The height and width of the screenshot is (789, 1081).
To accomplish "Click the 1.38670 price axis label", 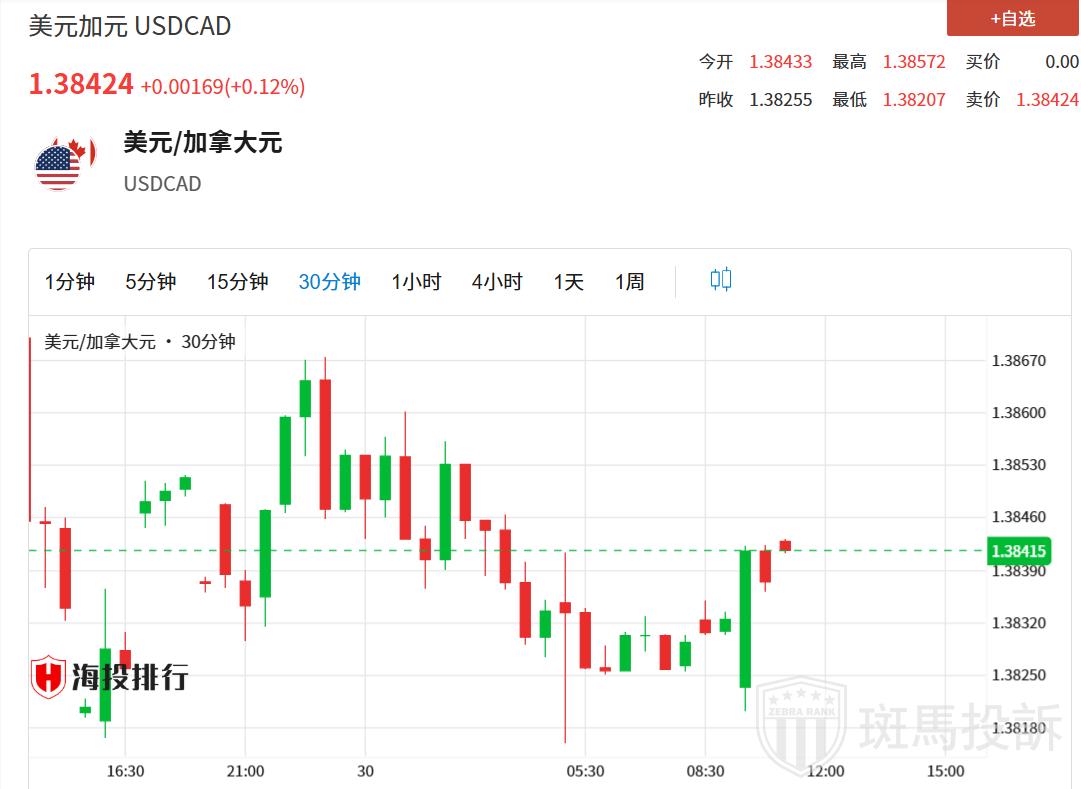I will [x=1018, y=360].
